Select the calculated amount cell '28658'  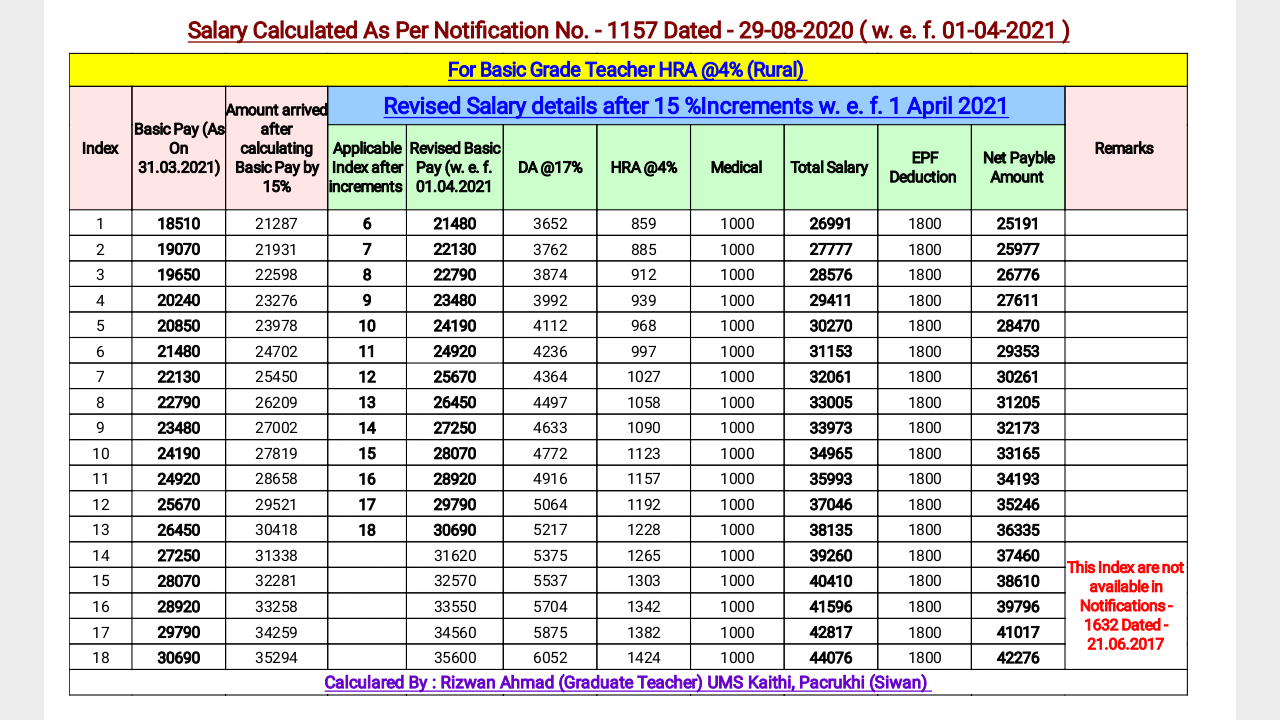(276, 479)
